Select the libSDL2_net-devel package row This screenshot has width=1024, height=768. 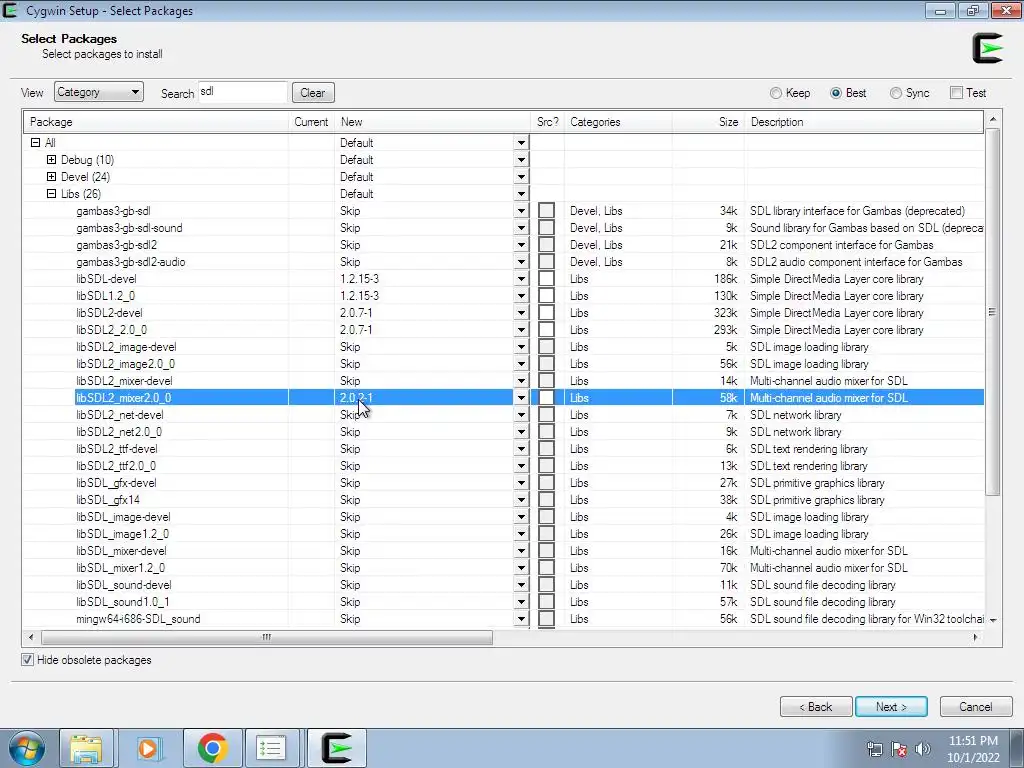(504, 415)
